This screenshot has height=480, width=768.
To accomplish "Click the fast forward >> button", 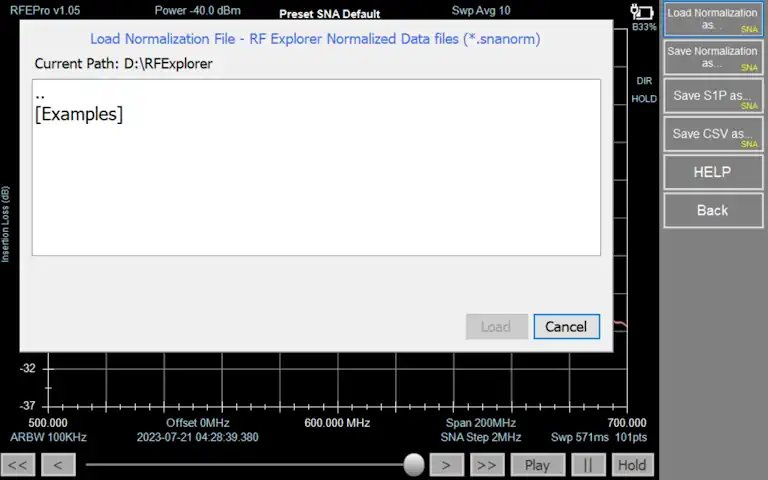I will pyautogui.click(x=487, y=465).
